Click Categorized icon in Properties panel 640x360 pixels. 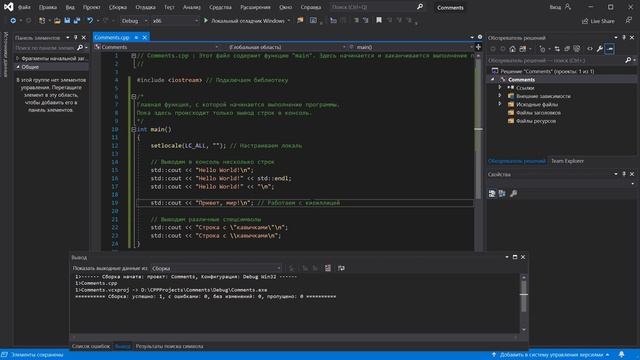click(x=492, y=193)
